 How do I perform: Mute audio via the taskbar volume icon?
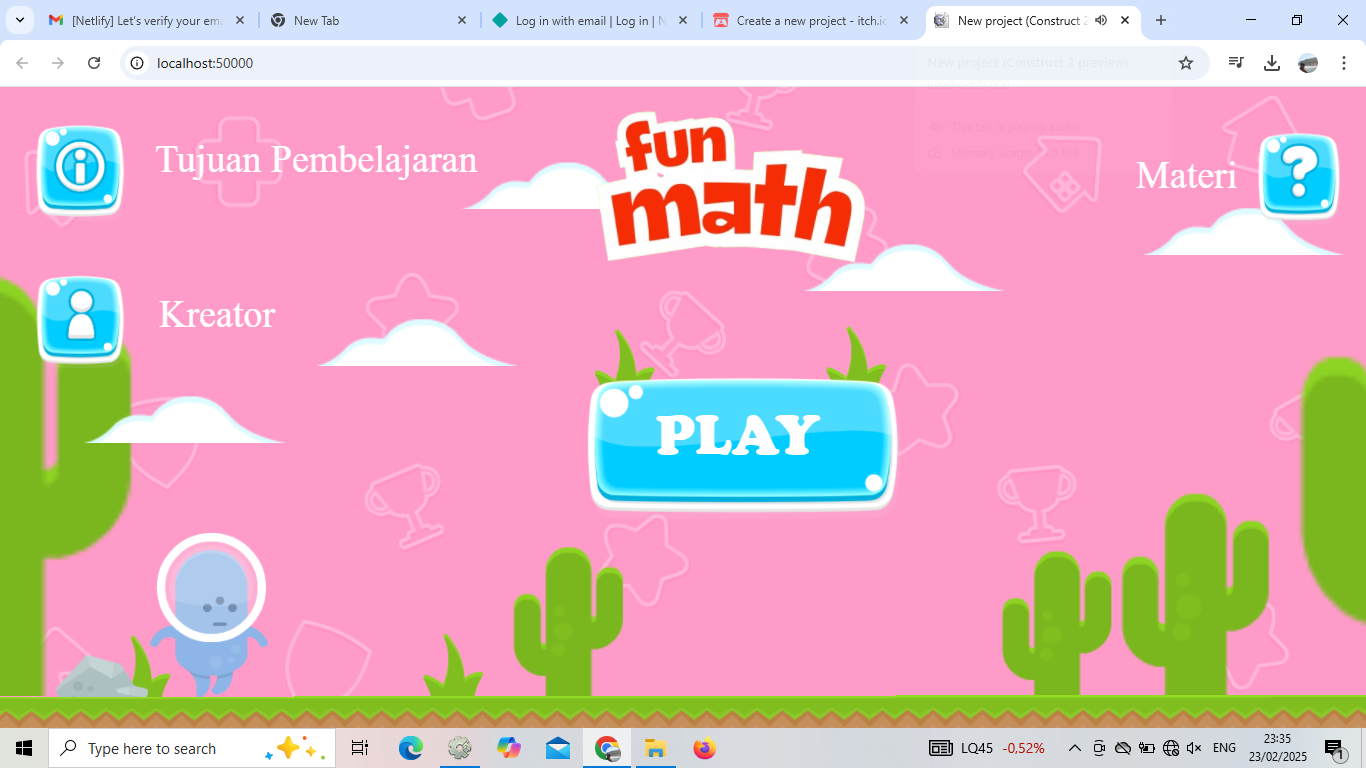pyautogui.click(x=1194, y=747)
